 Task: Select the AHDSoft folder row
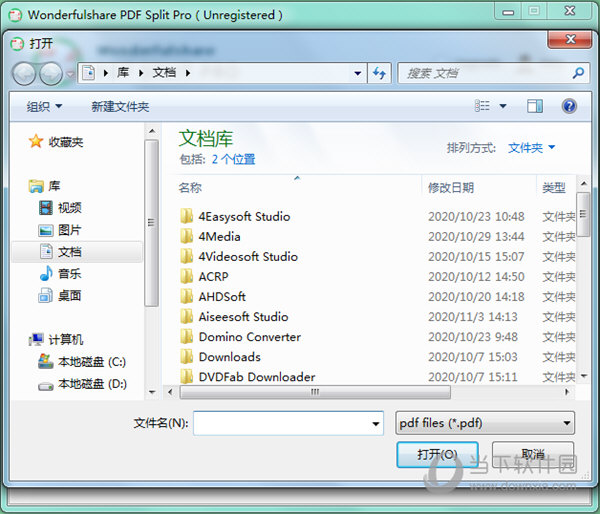[x=377, y=297]
